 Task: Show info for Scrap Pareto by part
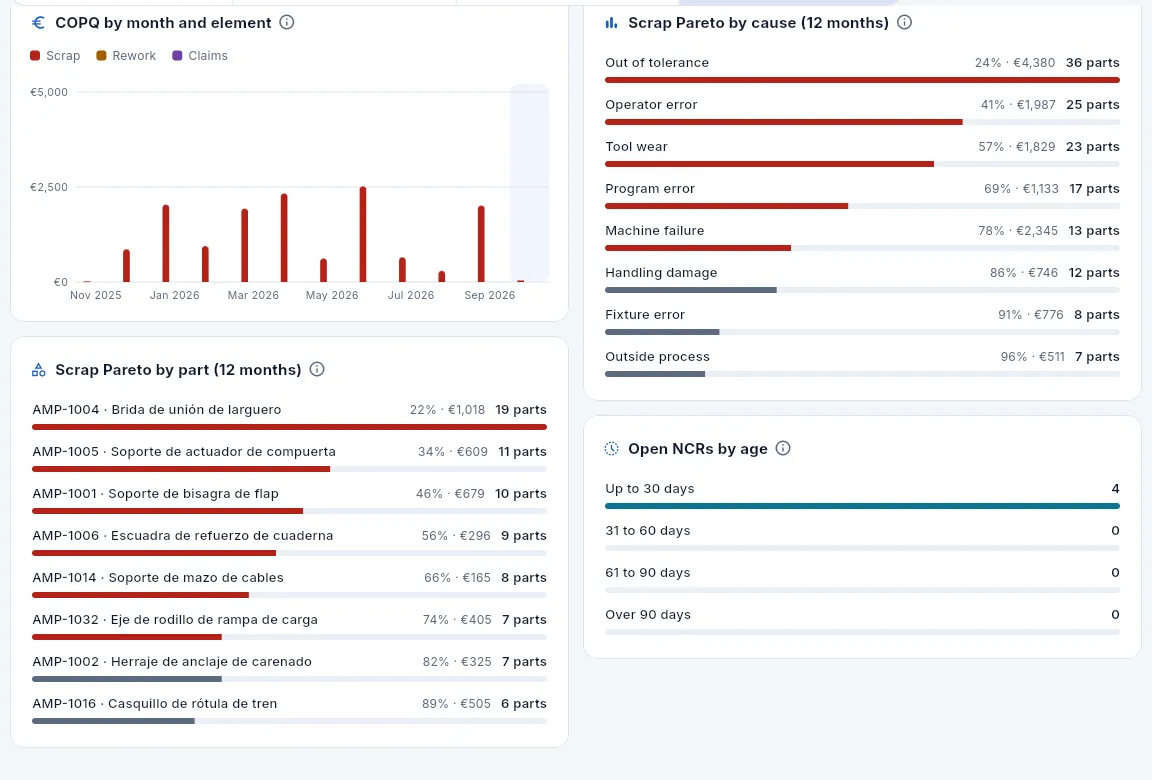317,369
